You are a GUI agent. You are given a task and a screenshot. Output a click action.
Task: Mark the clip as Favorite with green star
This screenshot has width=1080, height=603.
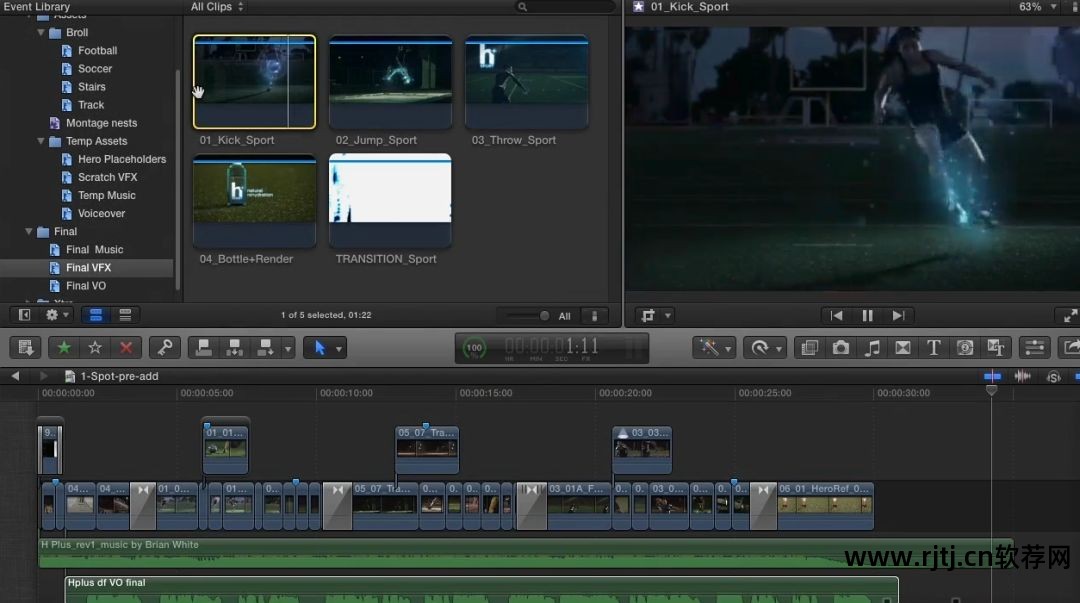coord(64,348)
